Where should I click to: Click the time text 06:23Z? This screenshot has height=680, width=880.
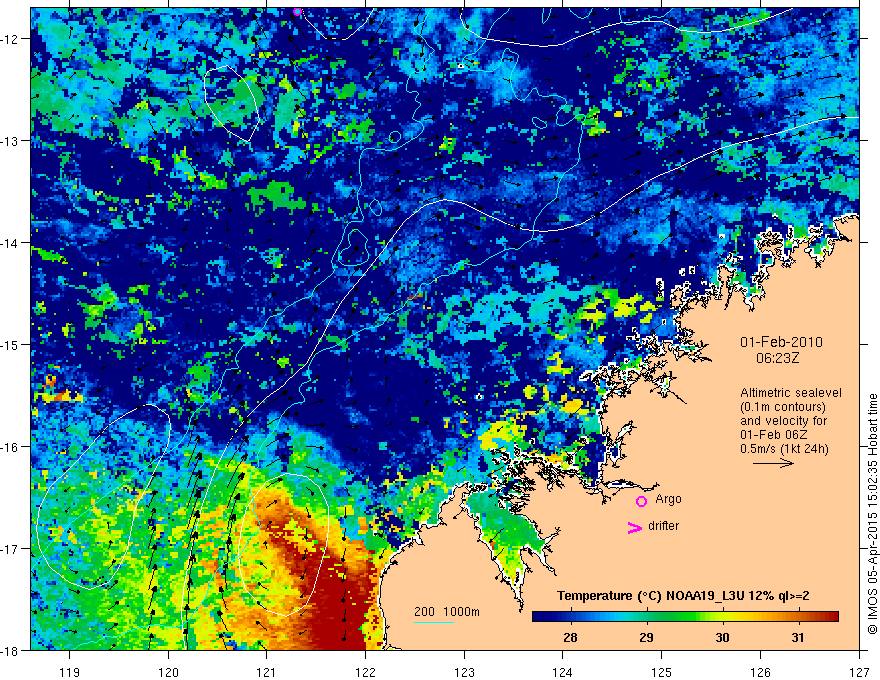[x=777, y=358]
